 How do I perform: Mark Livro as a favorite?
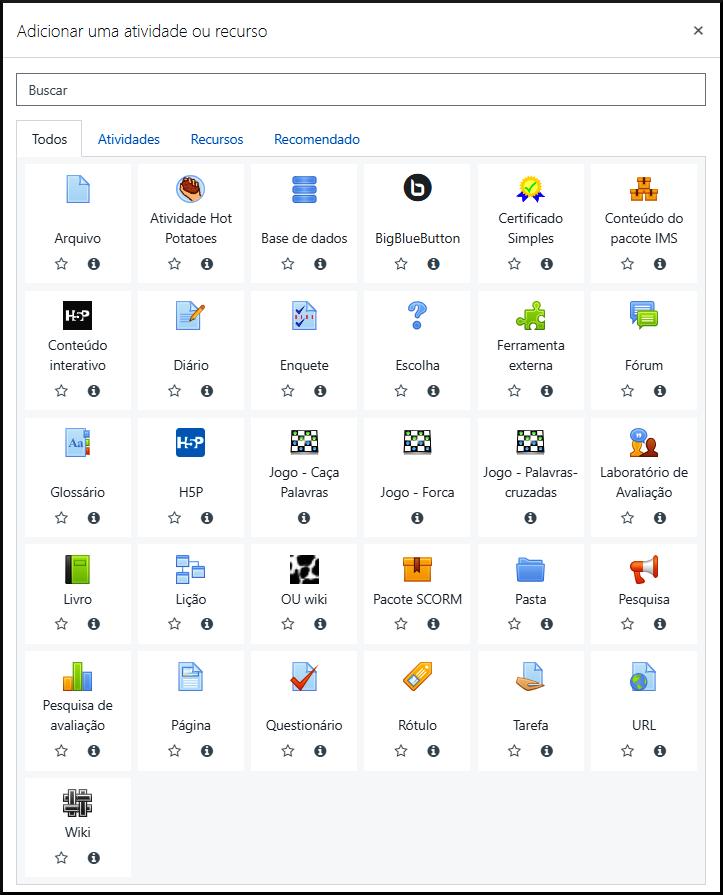tap(62, 624)
